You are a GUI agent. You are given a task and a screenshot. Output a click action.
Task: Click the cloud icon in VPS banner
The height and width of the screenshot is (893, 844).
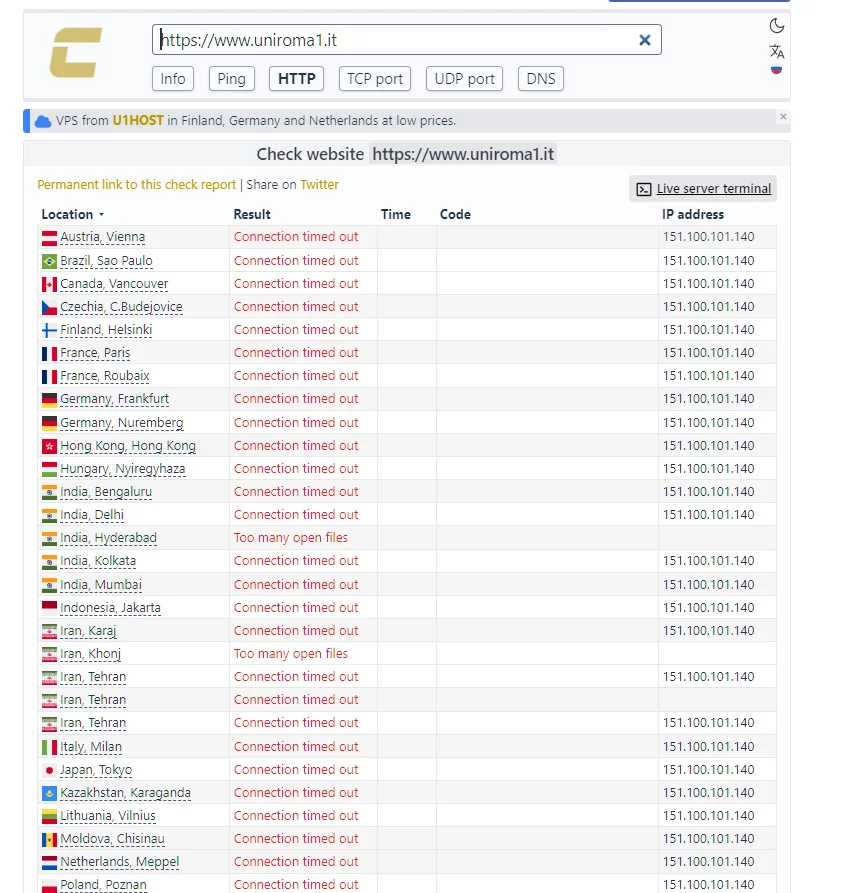(x=43, y=121)
